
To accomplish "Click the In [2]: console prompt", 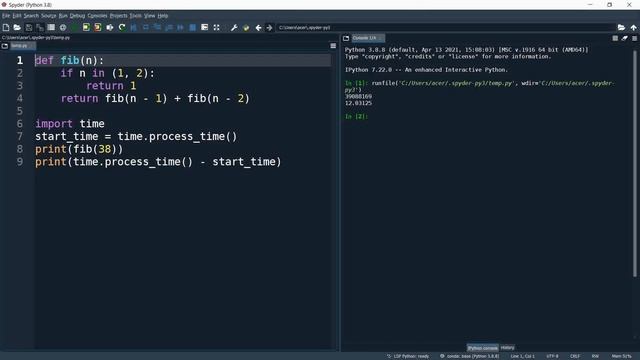I will (356, 116).
